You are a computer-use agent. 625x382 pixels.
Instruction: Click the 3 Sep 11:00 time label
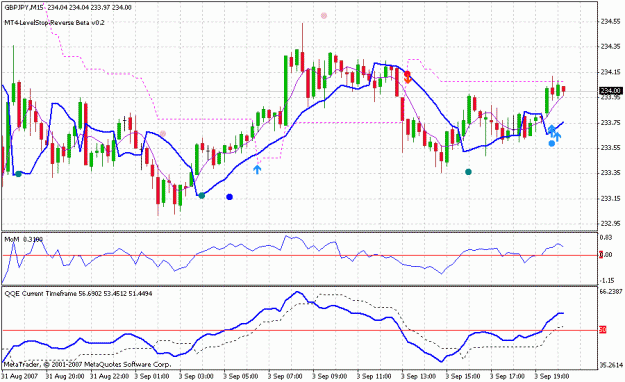374,376
